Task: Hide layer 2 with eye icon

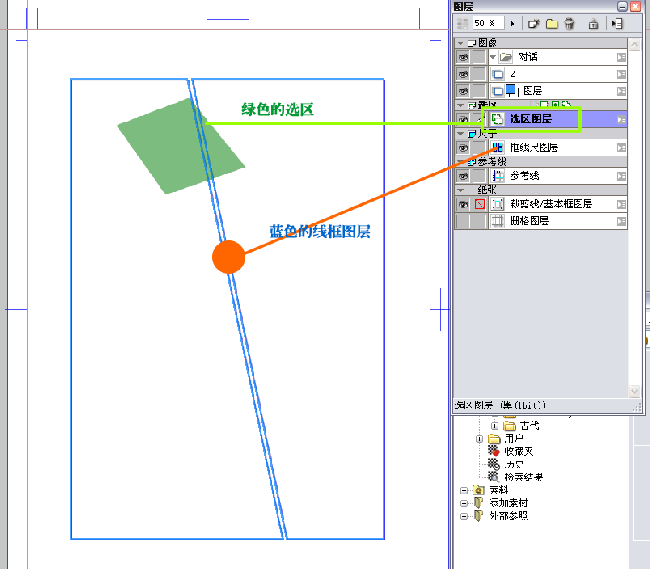Action: (x=463, y=74)
